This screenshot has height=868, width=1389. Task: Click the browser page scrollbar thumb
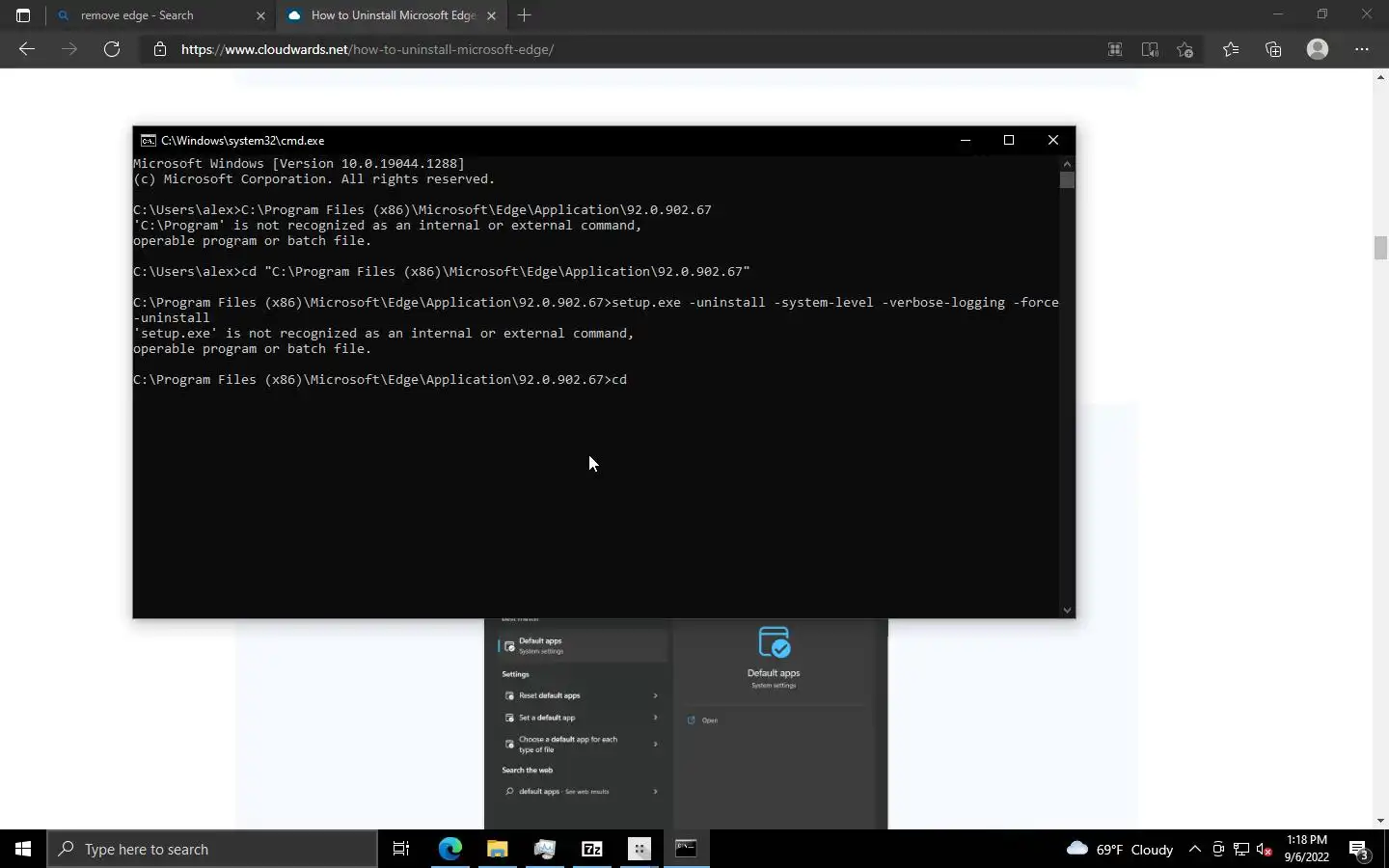click(1380, 247)
